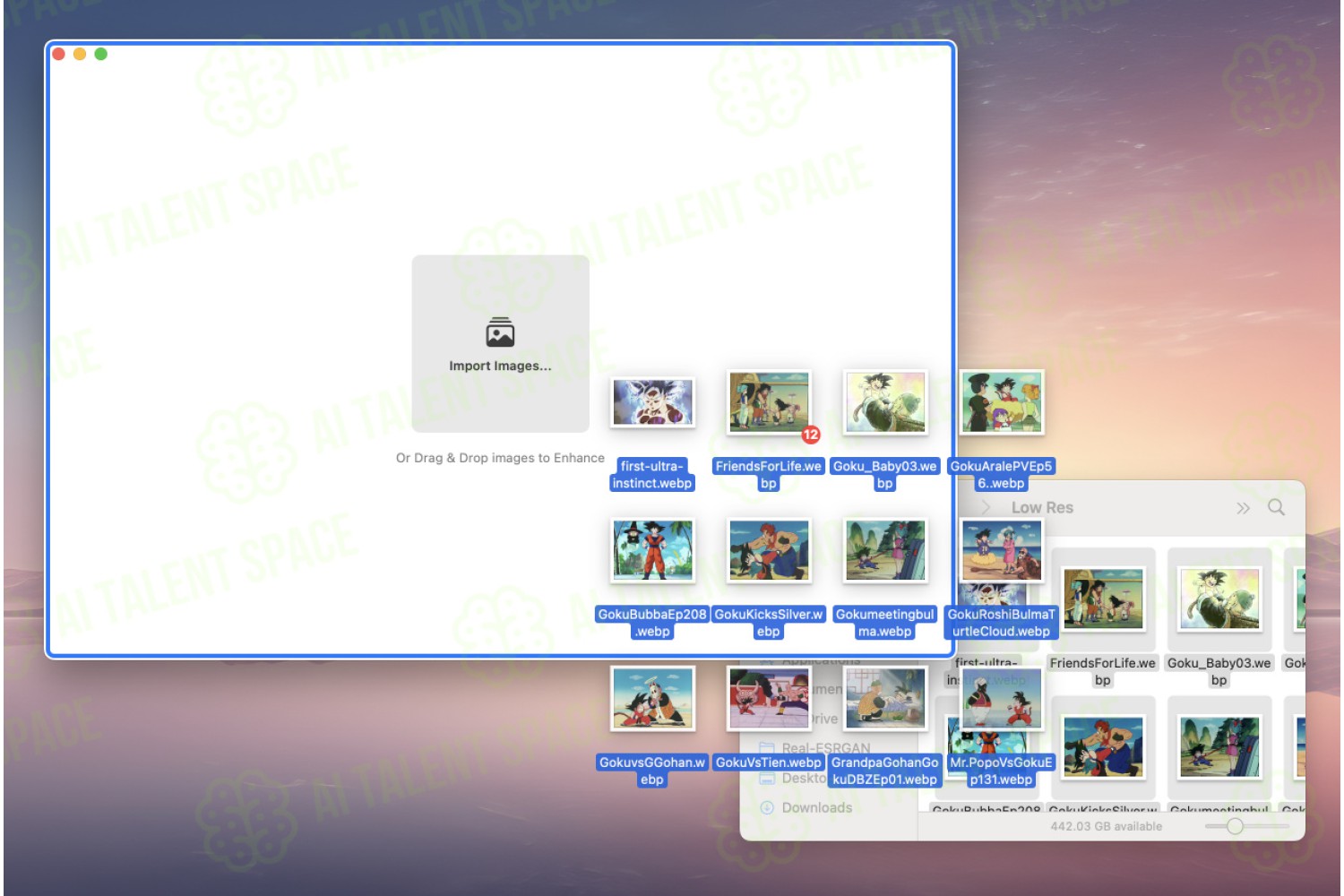This screenshot has height=896, width=1344.
Task: Select Gokumeetingbulma thumbnail in Finder's second row
Action: [x=1219, y=746]
